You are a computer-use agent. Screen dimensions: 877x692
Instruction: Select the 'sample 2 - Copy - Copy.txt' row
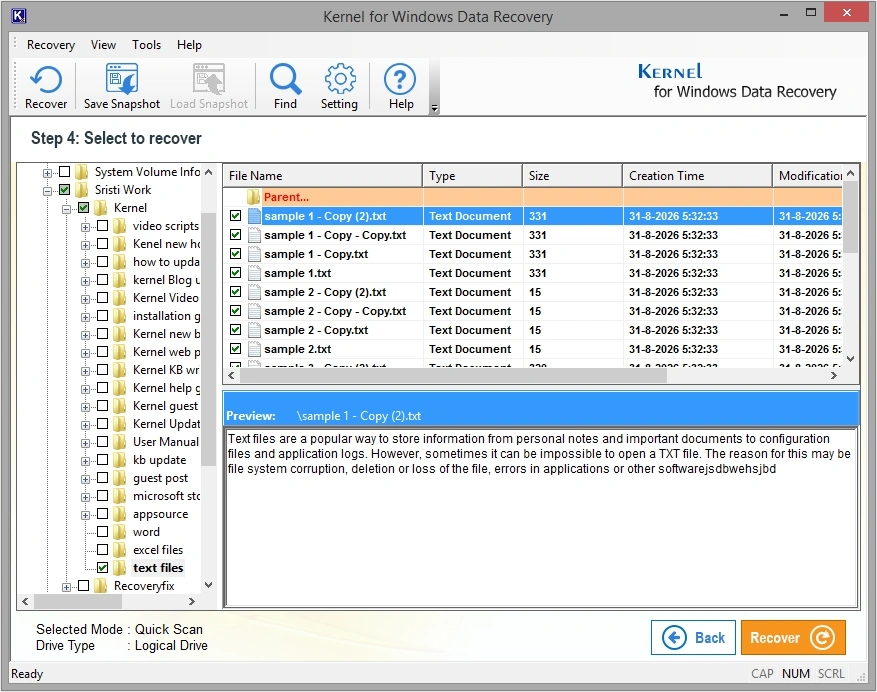(532, 311)
